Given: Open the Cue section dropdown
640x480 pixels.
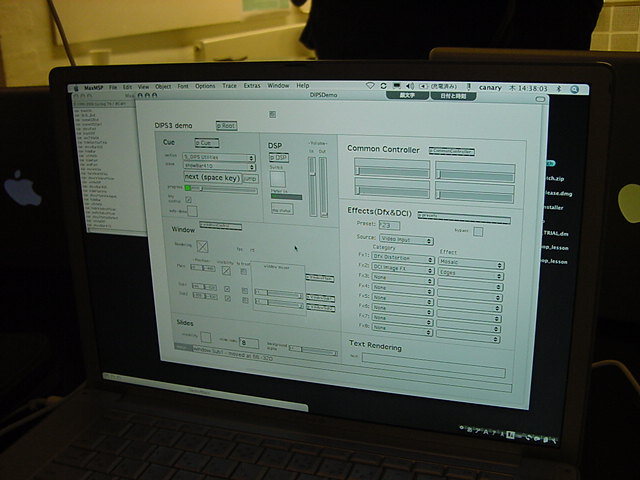Looking at the screenshot, I should point(219,158).
